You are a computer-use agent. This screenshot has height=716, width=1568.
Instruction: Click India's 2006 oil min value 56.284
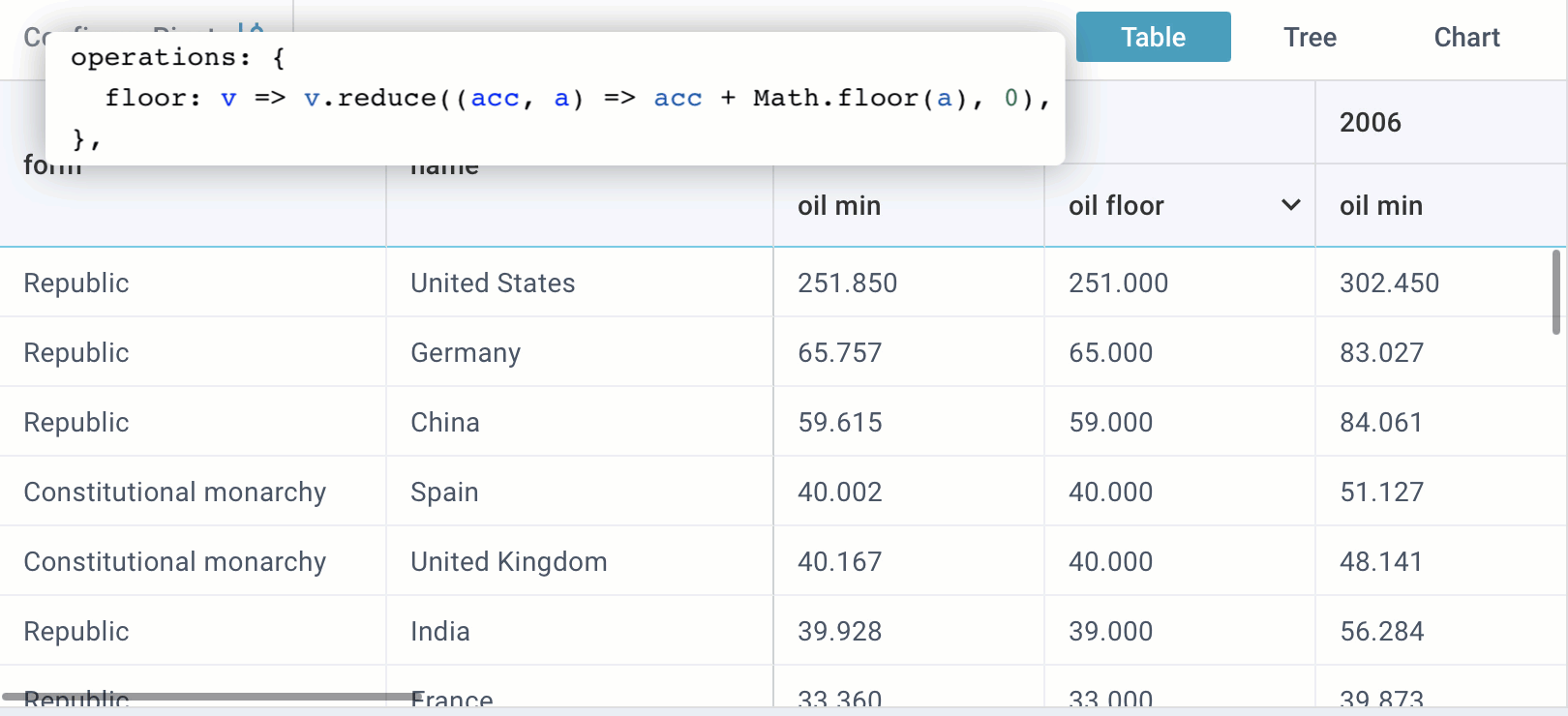(x=1381, y=631)
